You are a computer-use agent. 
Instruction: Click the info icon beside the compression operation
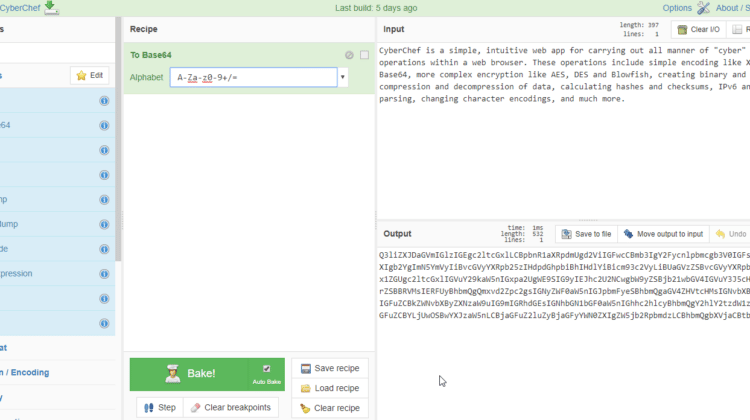click(104, 273)
